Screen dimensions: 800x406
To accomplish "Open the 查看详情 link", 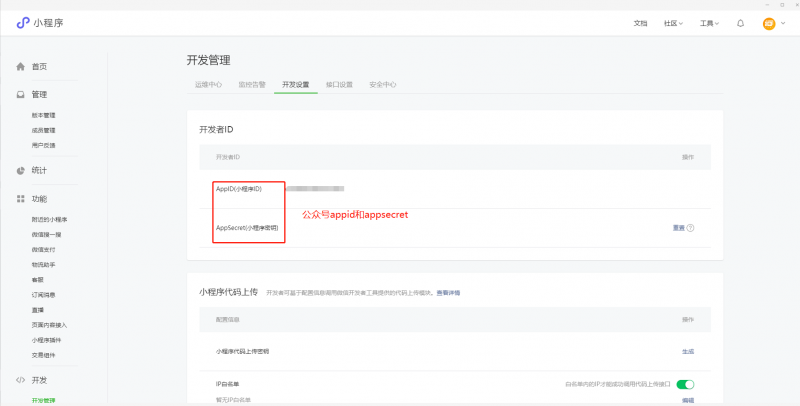I will (448, 293).
